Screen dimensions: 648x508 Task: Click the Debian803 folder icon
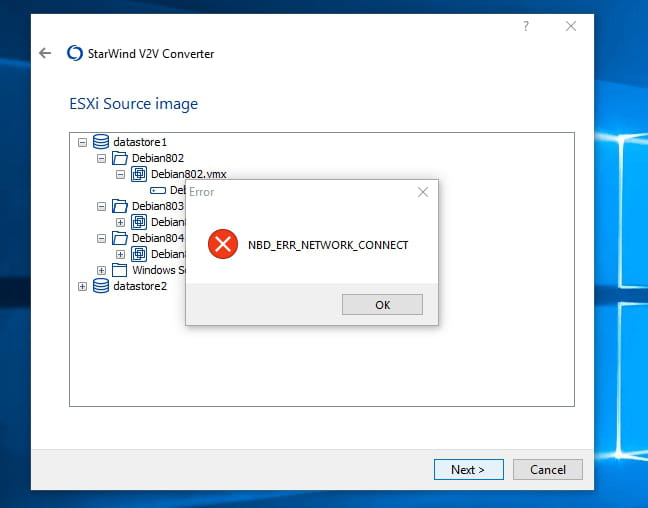[120, 206]
